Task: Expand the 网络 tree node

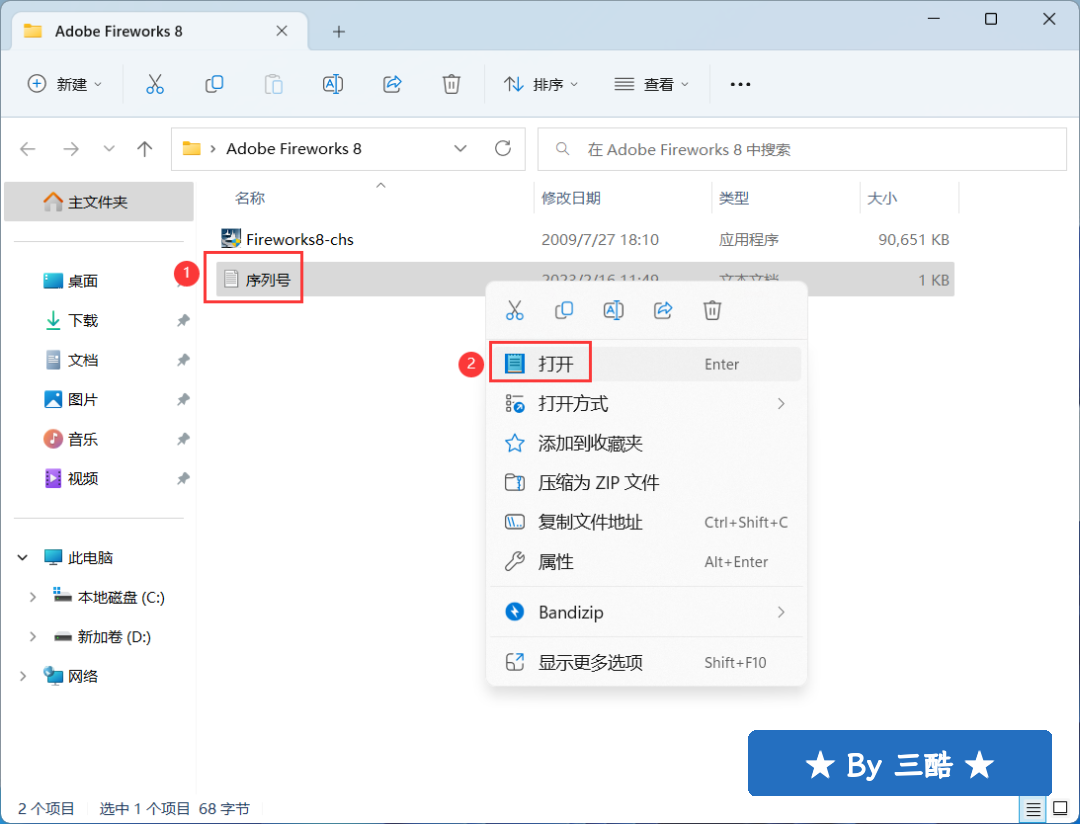Action: (23, 677)
